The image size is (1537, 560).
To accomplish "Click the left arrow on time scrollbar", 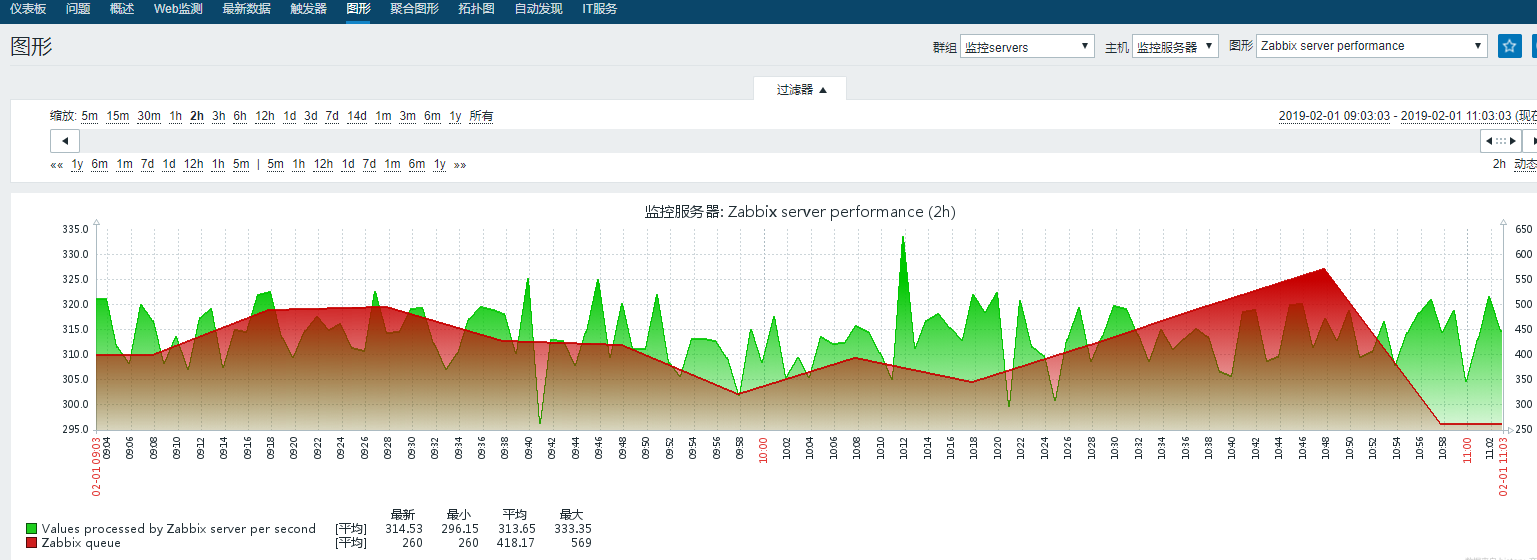I will (x=65, y=141).
